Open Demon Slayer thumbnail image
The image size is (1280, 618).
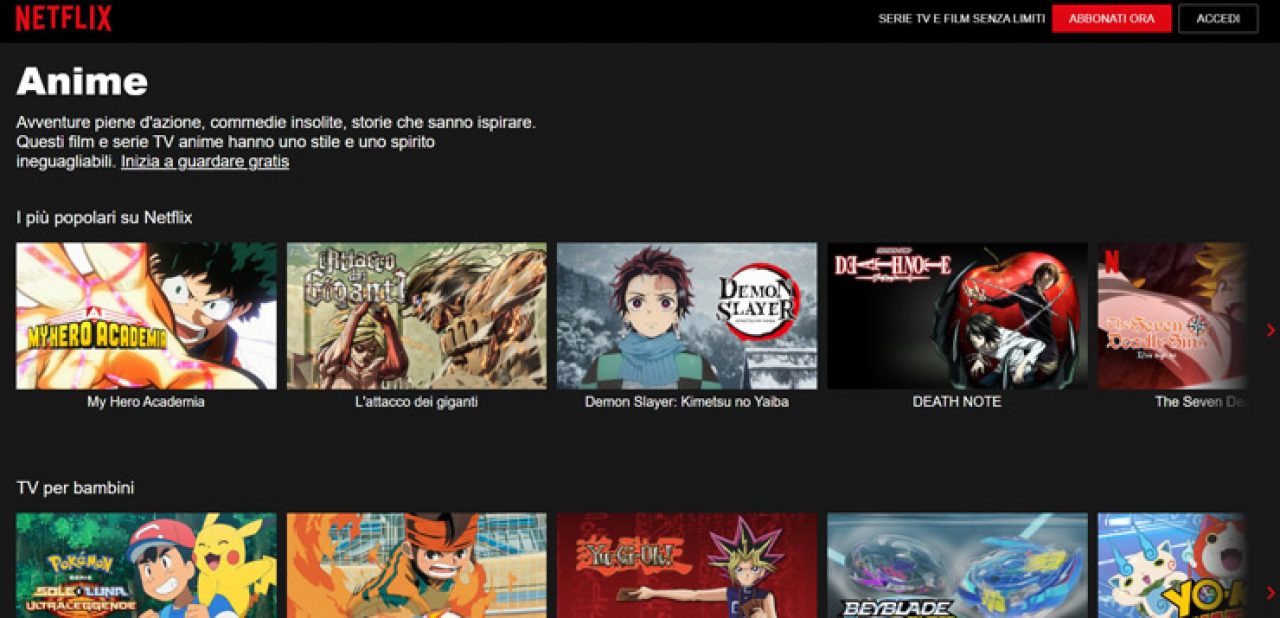[x=686, y=316]
